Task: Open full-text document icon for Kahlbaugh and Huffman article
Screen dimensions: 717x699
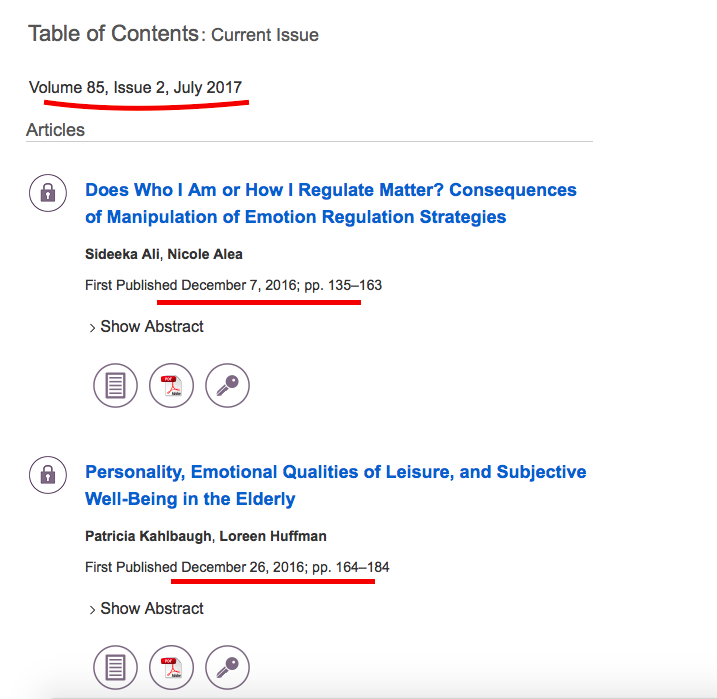Action: pyautogui.click(x=115, y=667)
